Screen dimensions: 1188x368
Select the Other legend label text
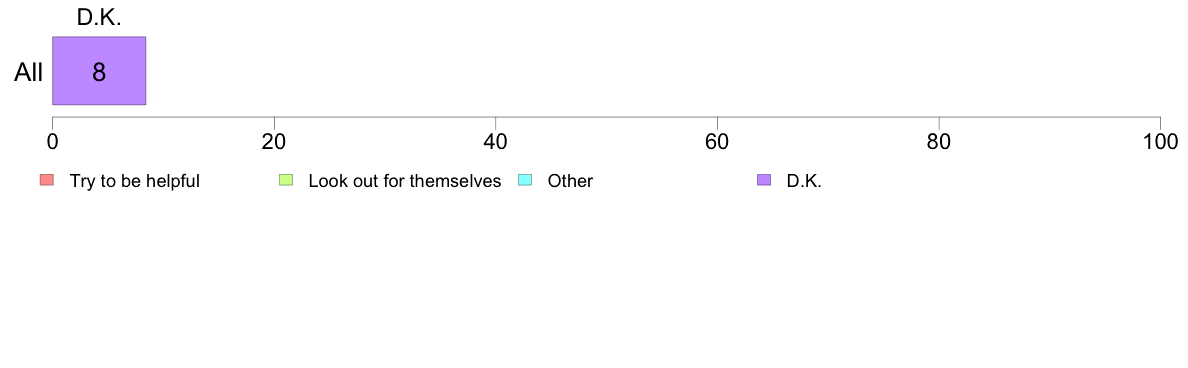pyautogui.click(x=571, y=181)
